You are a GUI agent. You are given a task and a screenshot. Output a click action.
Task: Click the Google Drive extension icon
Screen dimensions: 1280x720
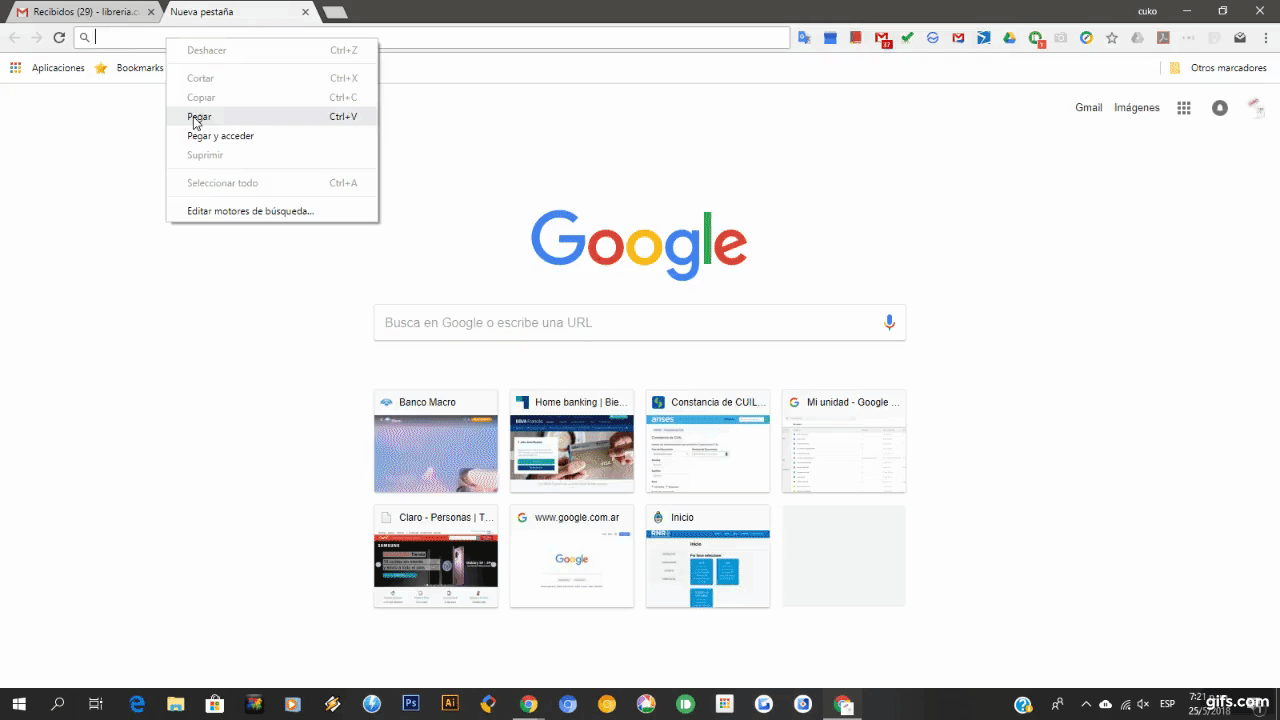[x=1010, y=38]
